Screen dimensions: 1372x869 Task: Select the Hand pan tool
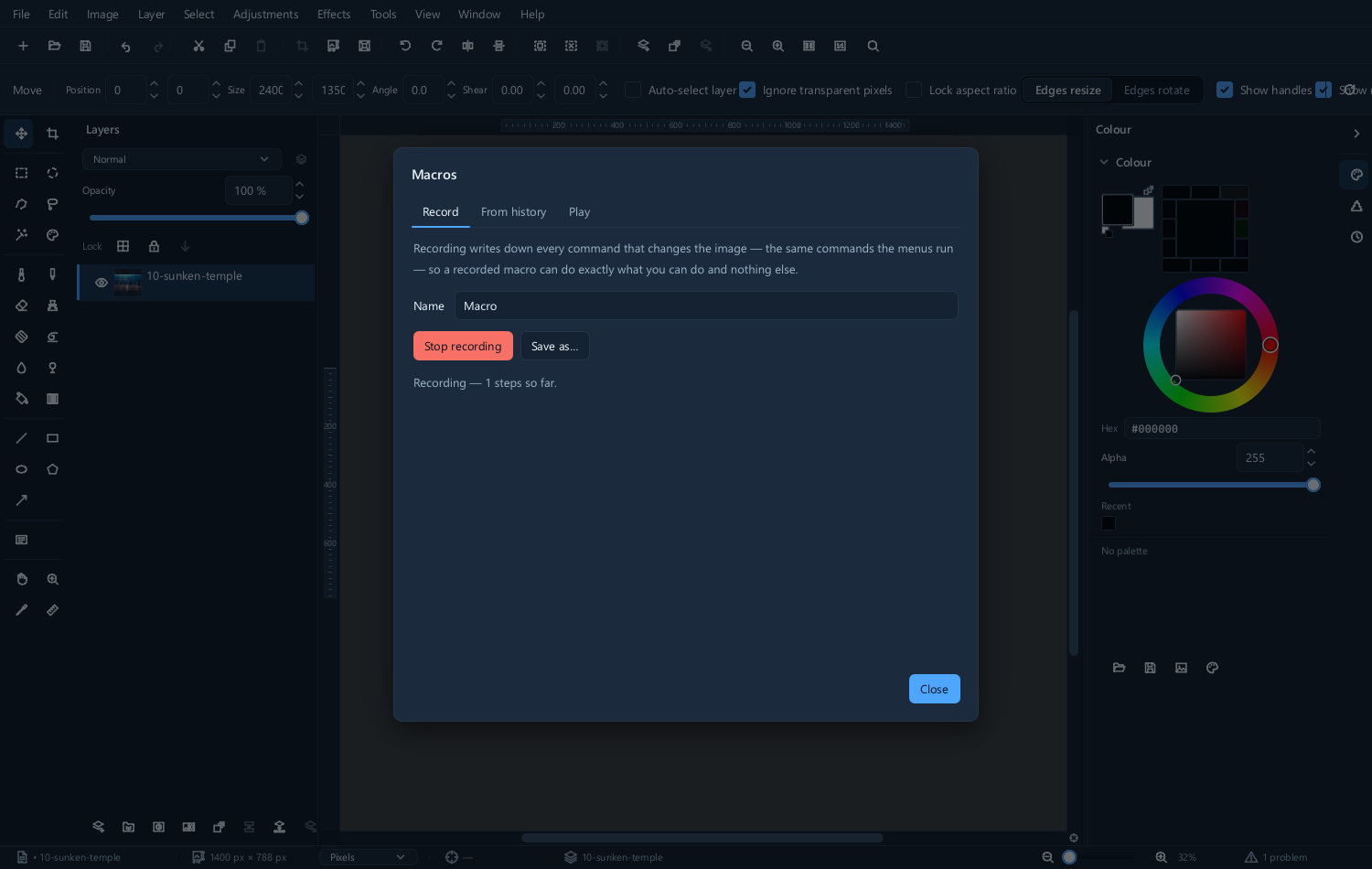click(21, 579)
